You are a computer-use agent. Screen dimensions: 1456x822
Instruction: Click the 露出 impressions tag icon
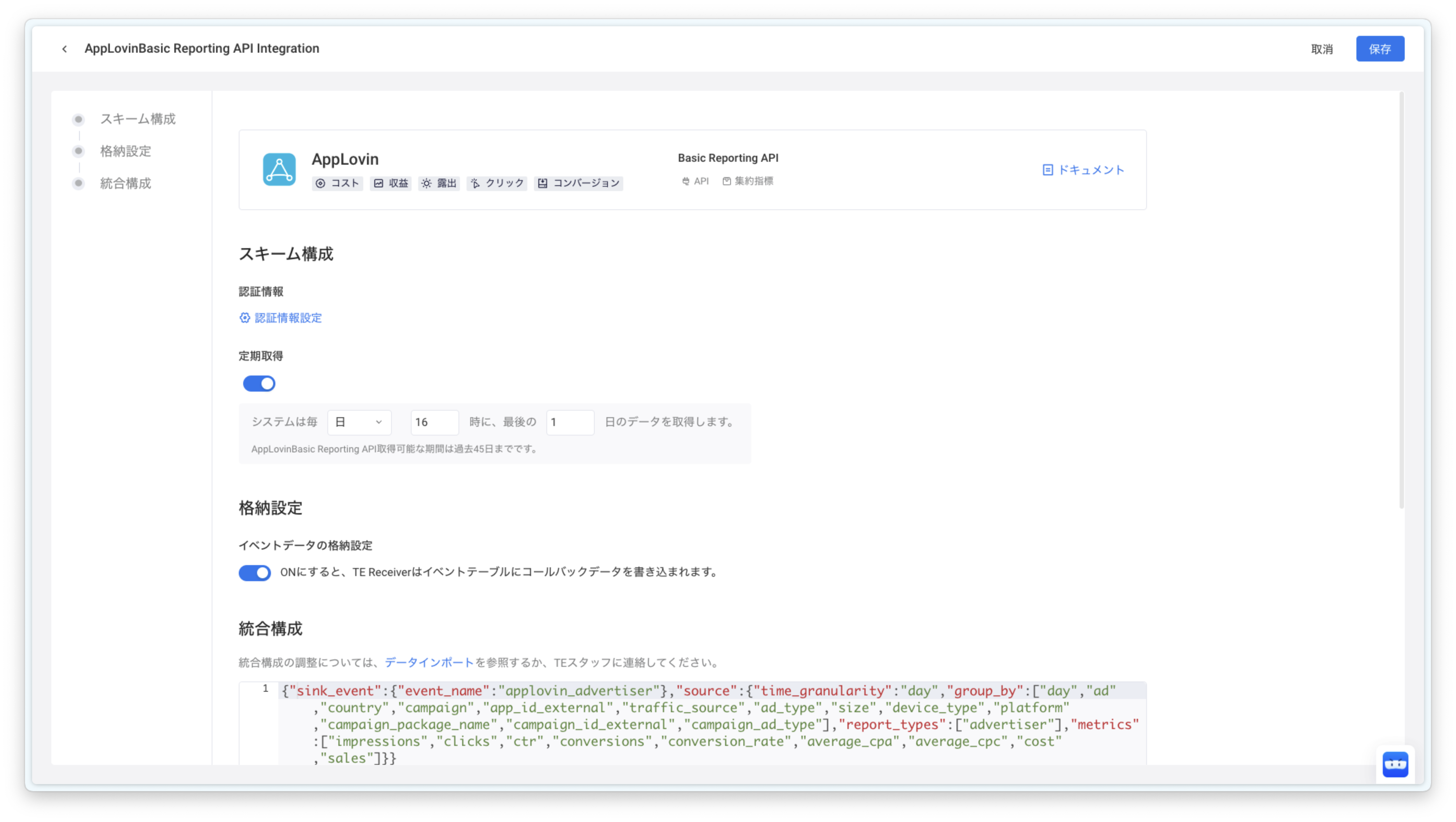426,183
